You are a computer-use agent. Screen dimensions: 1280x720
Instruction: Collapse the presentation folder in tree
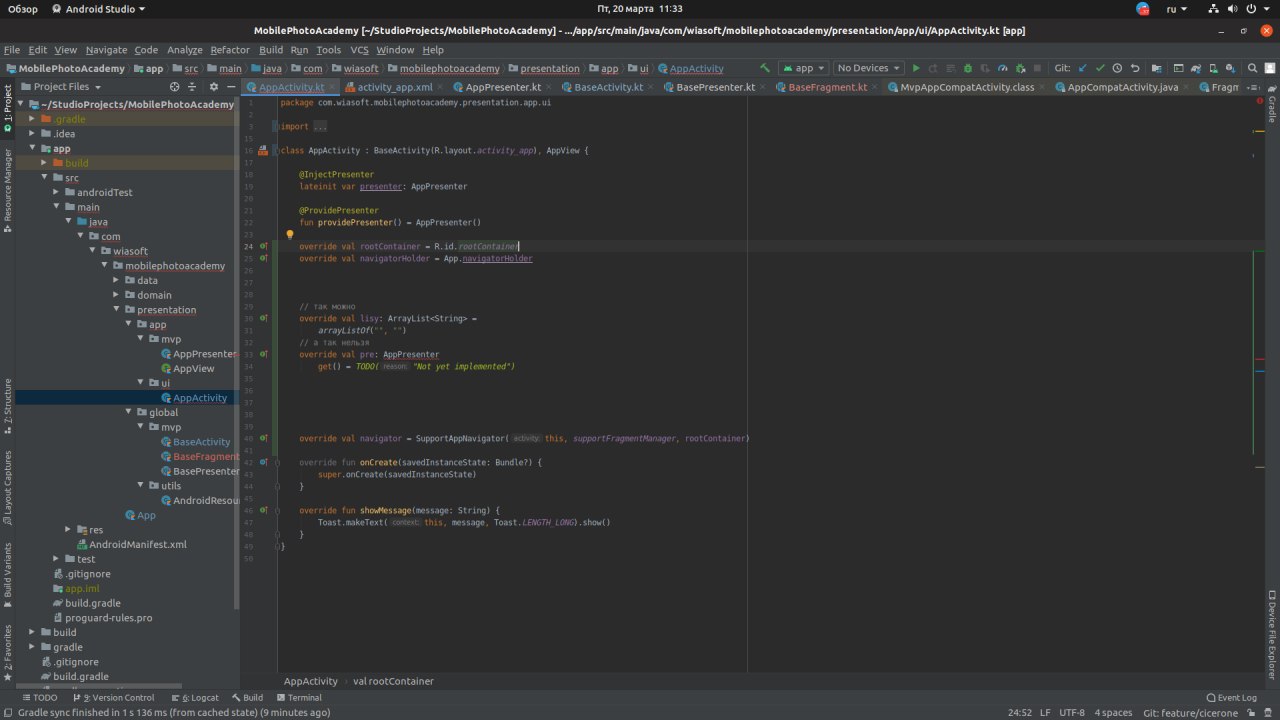tap(116, 310)
